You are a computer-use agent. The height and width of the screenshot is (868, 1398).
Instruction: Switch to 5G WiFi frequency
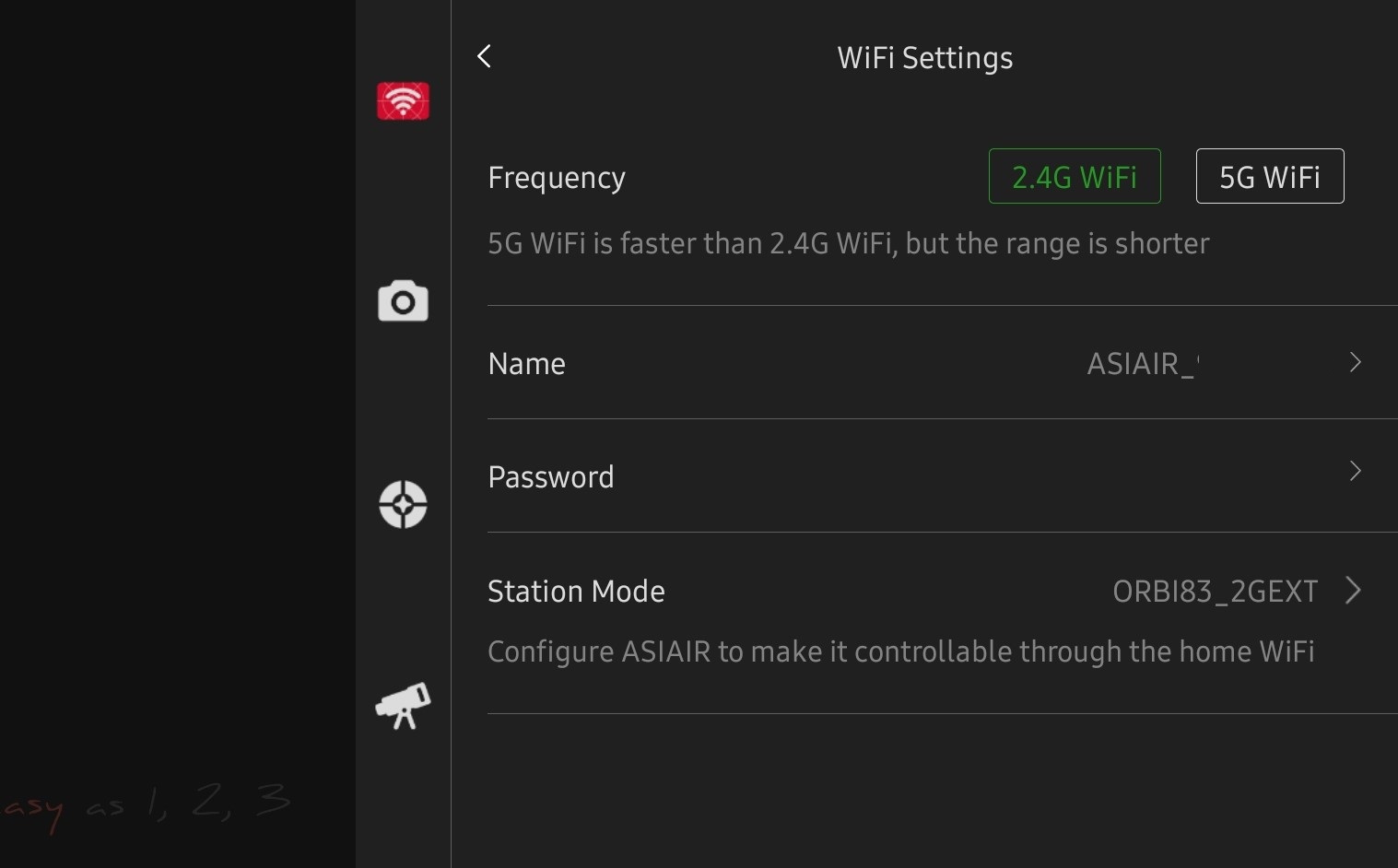[x=1269, y=176]
